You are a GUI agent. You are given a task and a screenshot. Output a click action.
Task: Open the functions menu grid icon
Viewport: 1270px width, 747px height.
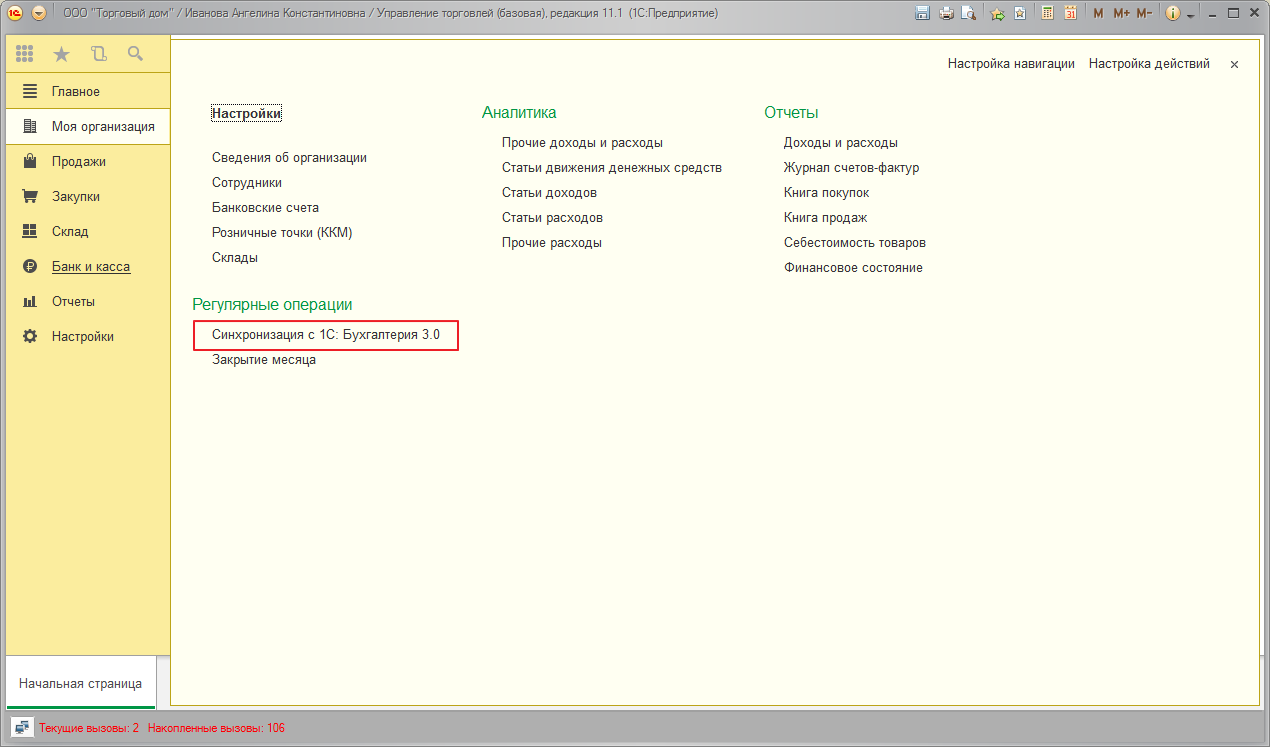tap(25, 54)
